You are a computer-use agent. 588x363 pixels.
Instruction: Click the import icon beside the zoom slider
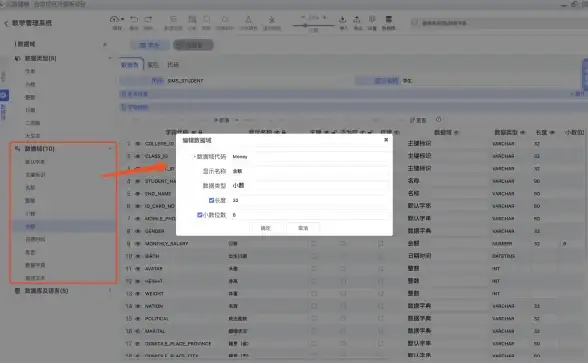point(342,19)
